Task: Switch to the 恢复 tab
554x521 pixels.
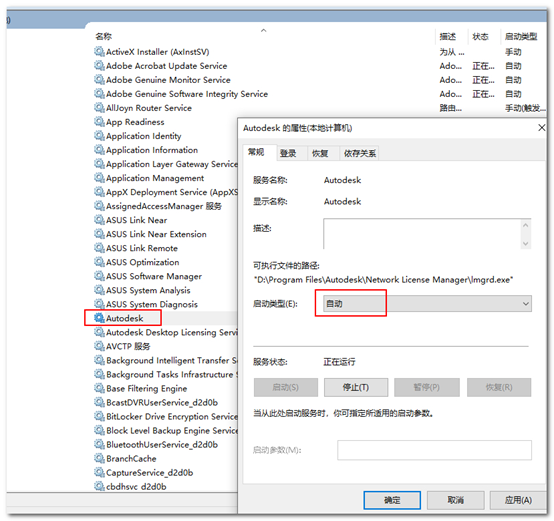Action: coord(320,153)
